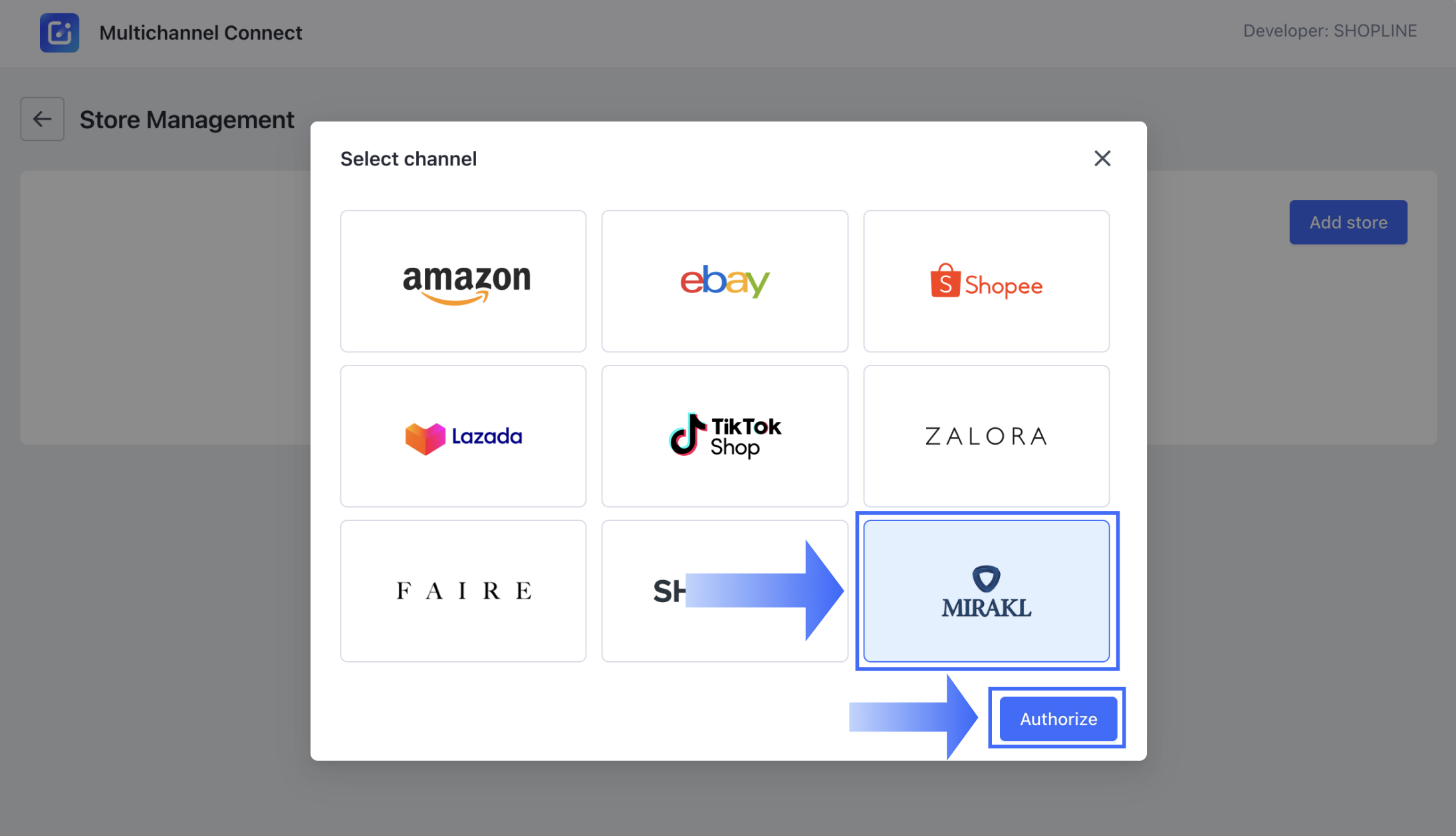This screenshot has height=836, width=1456.
Task: Pick the FAIRE channel tile
Action: click(463, 591)
